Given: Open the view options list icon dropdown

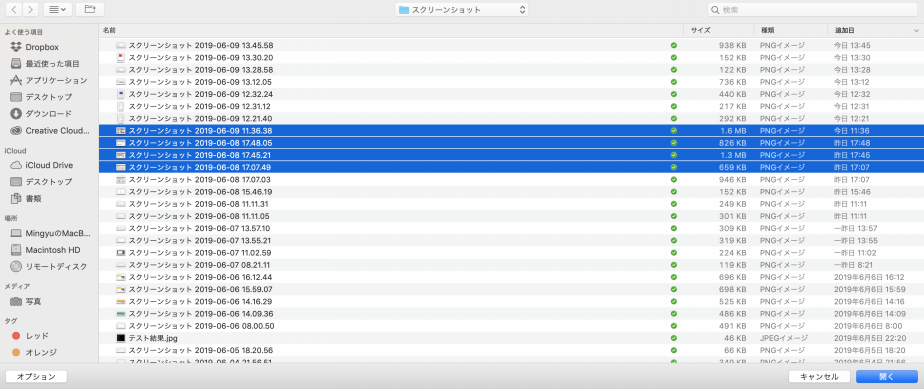Looking at the screenshot, I should point(58,9).
